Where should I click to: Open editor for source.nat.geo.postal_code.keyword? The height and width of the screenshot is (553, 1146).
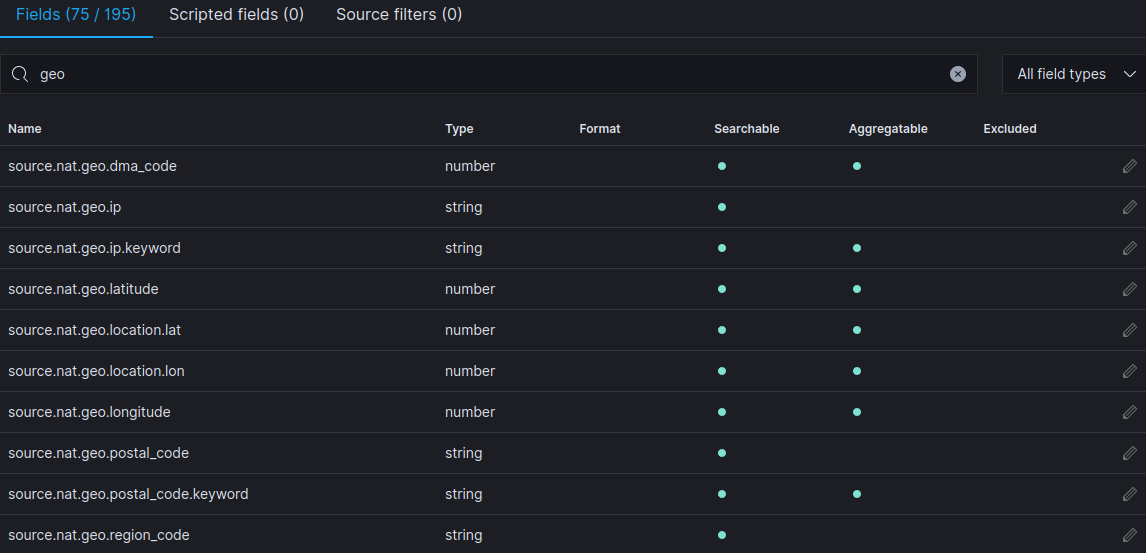point(1129,494)
